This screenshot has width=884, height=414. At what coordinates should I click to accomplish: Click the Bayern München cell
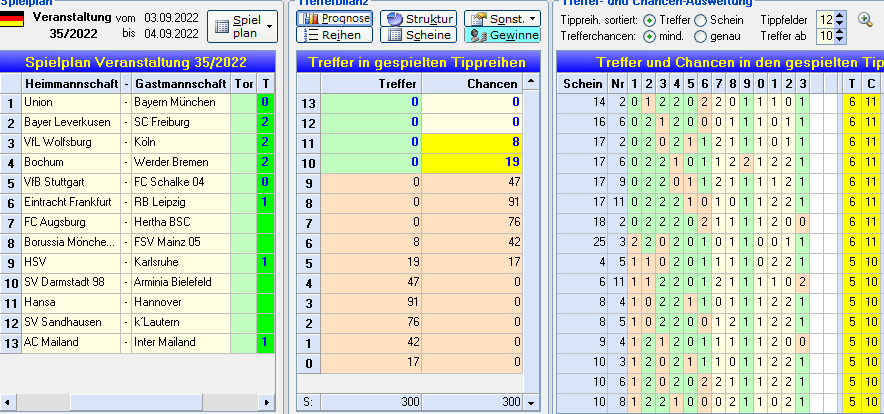pos(181,103)
